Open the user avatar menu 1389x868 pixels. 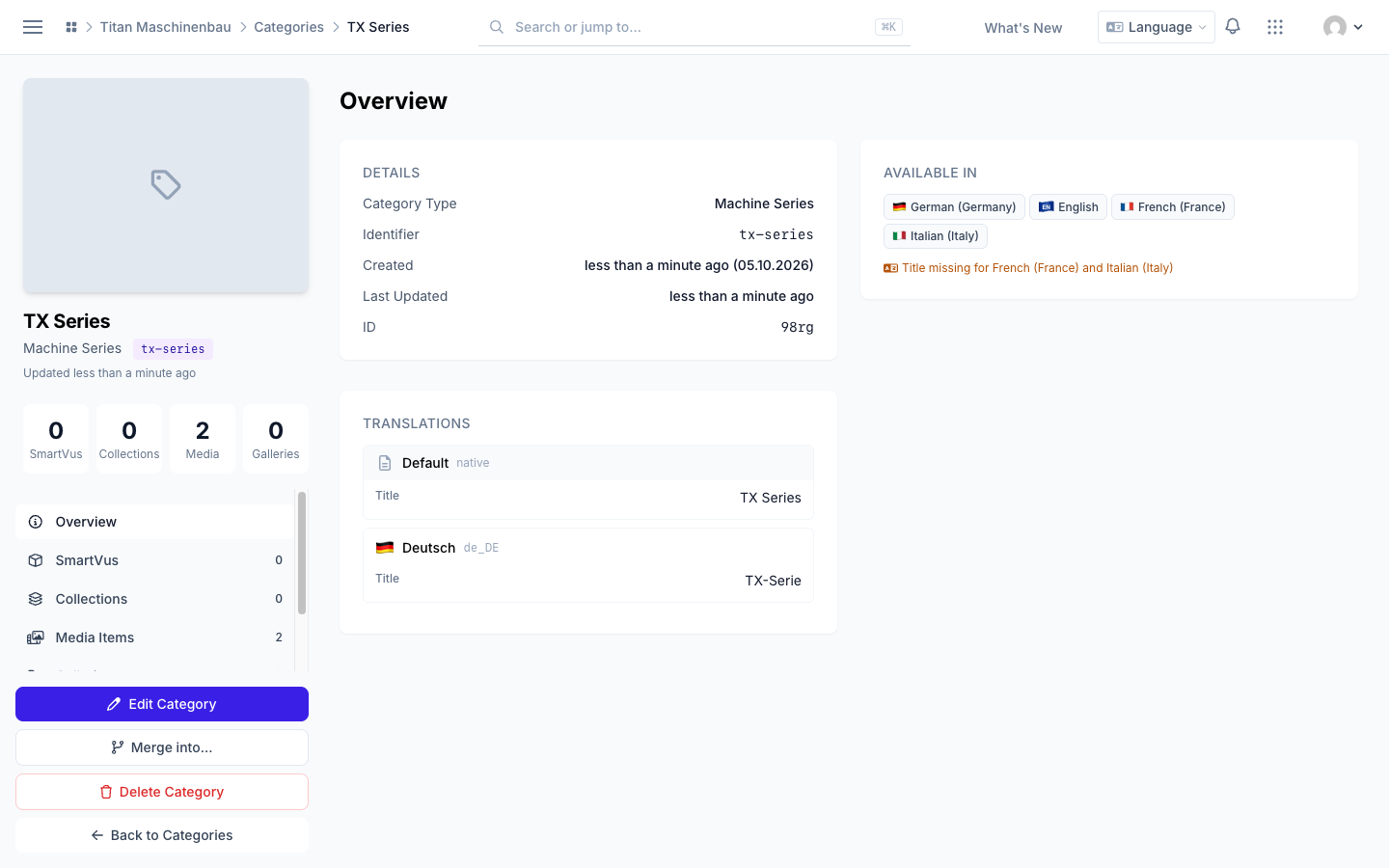(1343, 27)
